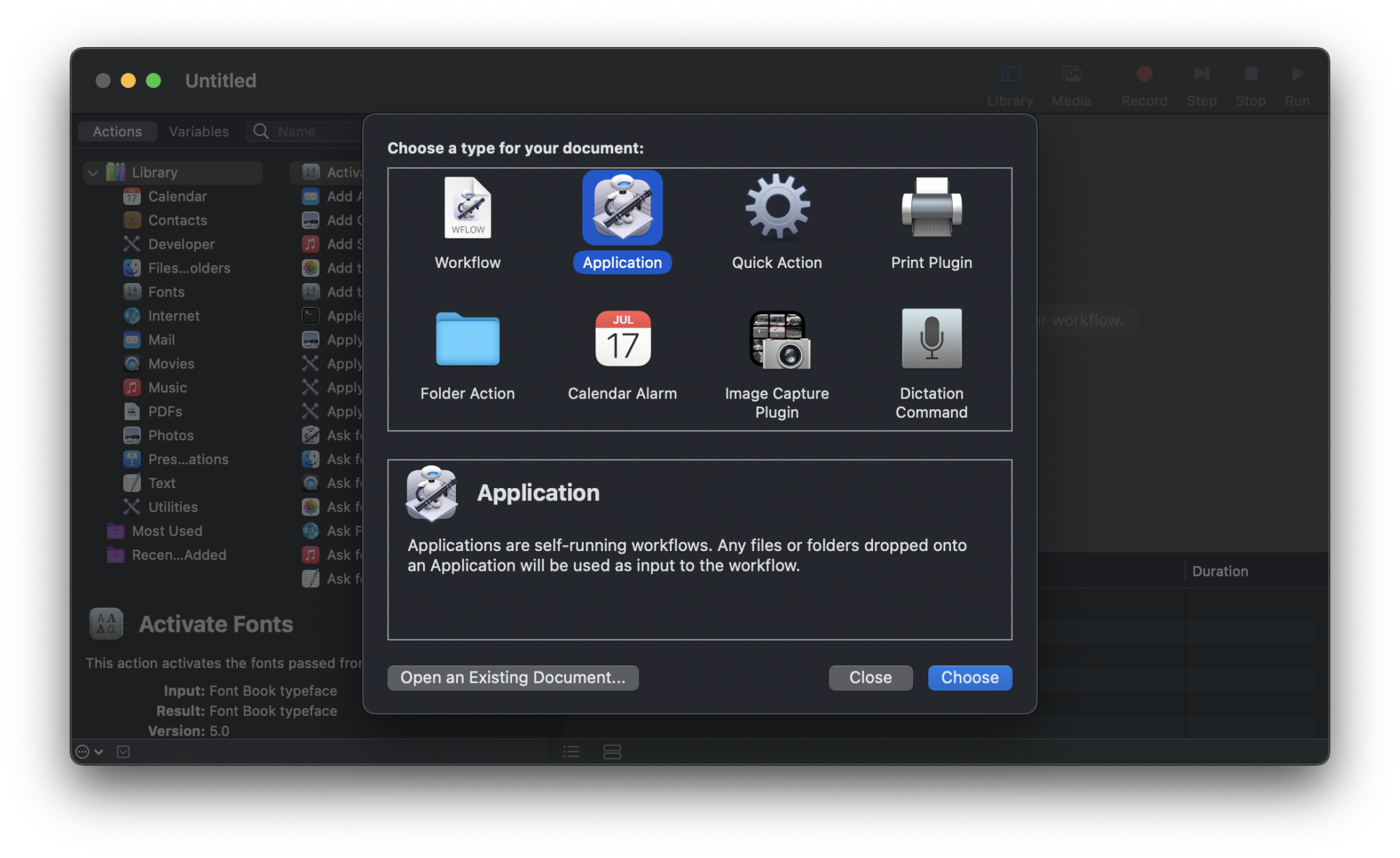Screen dimensions: 1400x858
Task: Select the Dictation Command document type icon
Action: click(931, 339)
